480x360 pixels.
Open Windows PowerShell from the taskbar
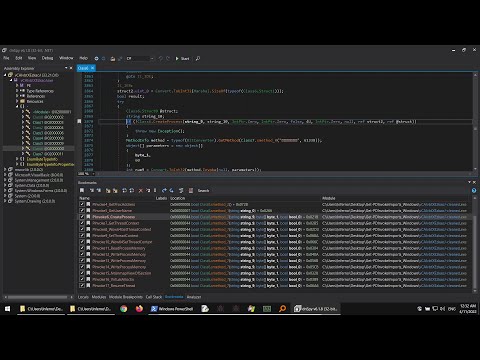point(172,309)
